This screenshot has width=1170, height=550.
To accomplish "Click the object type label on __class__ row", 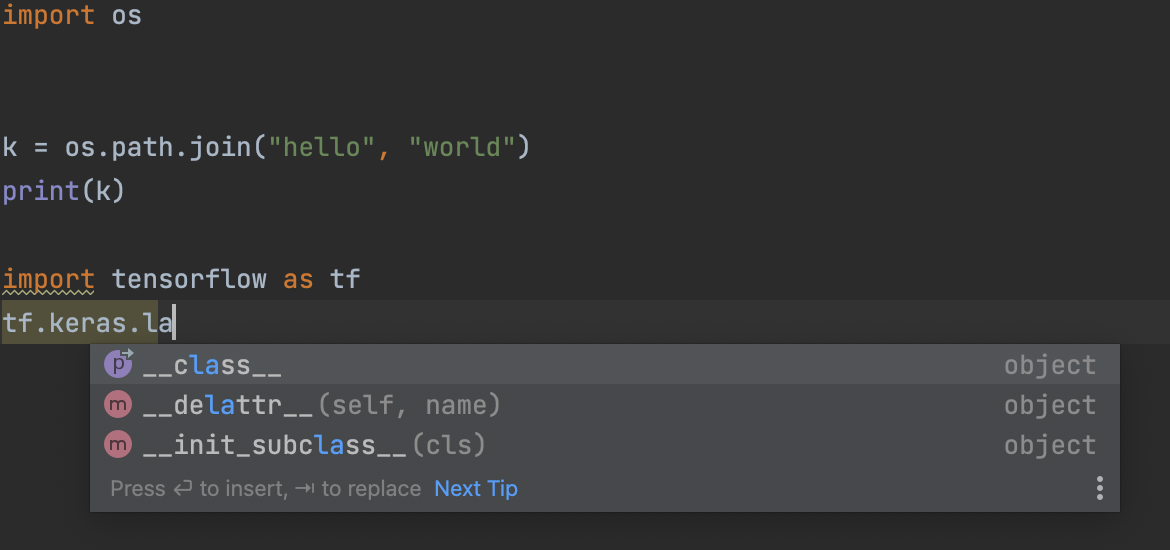I will coord(1050,365).
